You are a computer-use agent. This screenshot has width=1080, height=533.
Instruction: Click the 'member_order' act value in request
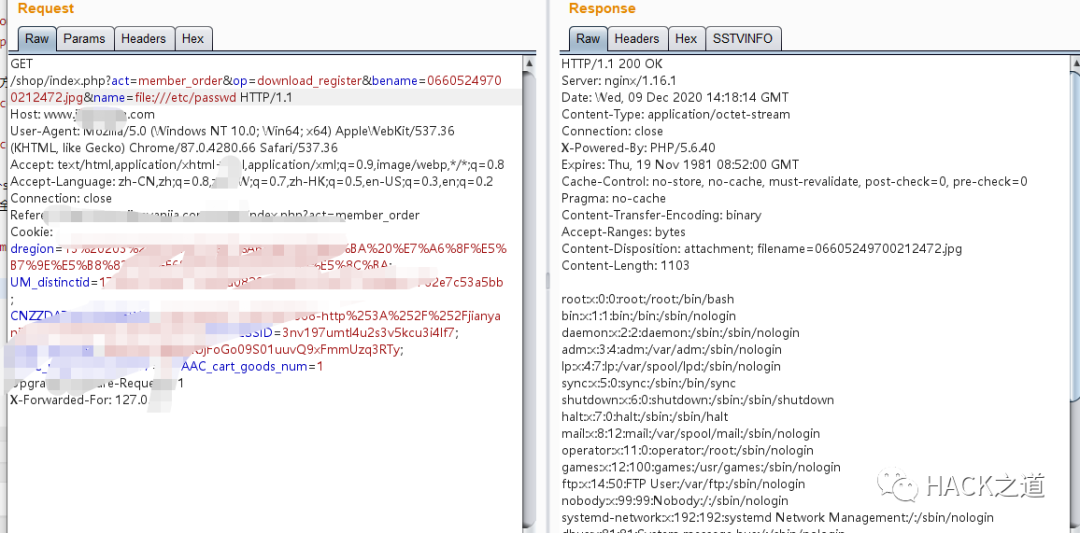point(180,81)
